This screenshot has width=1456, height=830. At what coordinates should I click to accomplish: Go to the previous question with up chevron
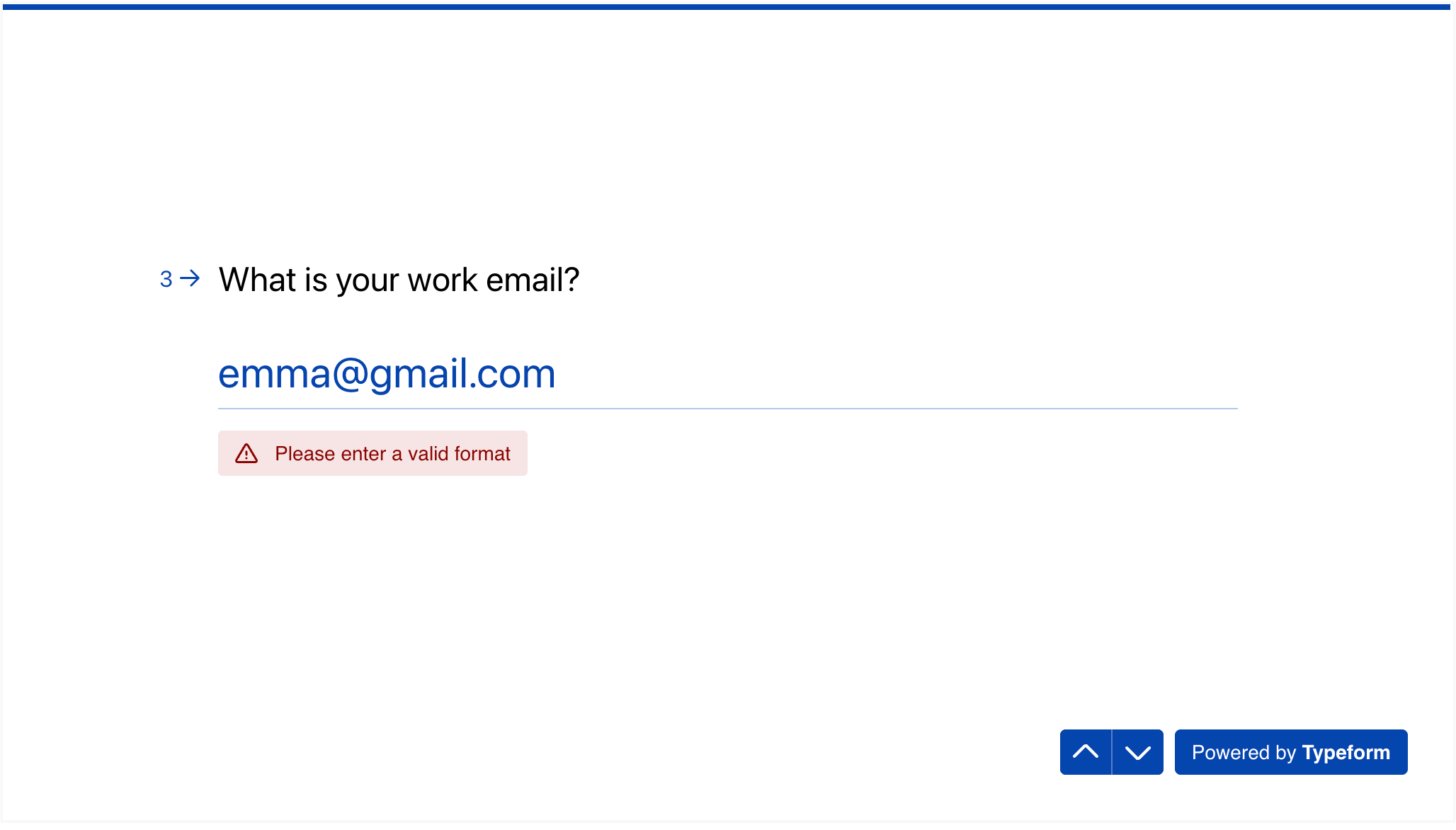coord(1085,752)
